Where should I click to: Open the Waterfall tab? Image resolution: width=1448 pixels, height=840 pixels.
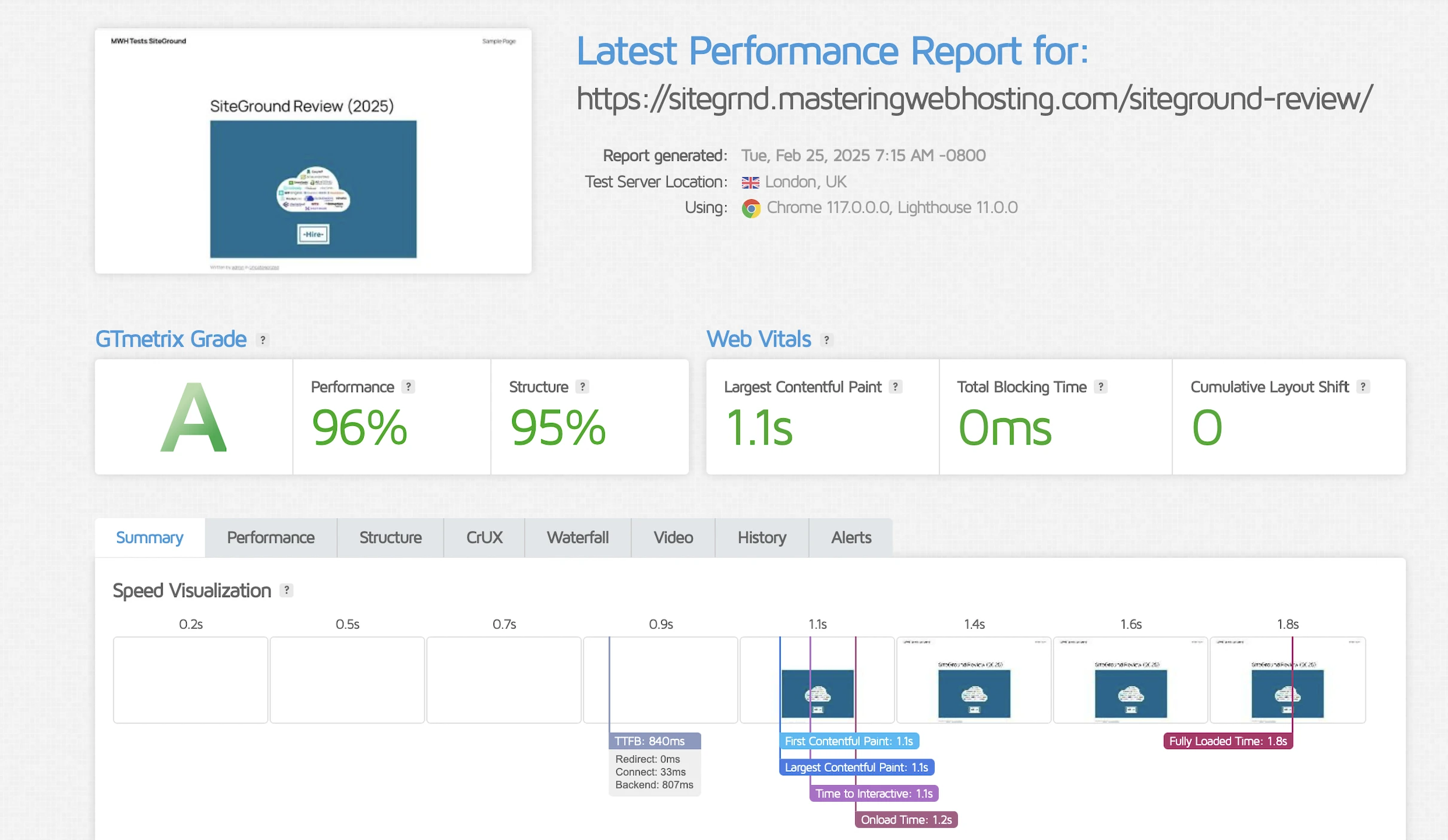577,538
